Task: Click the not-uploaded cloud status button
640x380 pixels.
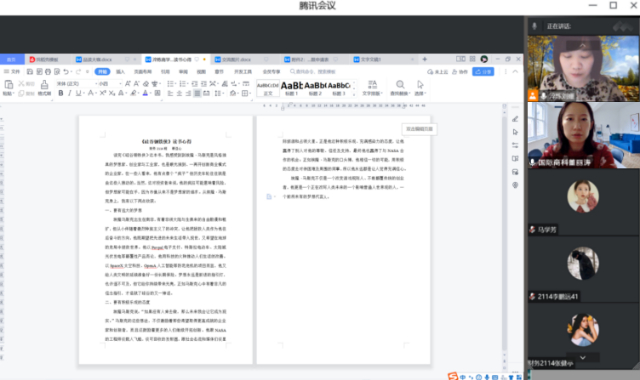Action: pyautogui.click(x=438, y=72)
